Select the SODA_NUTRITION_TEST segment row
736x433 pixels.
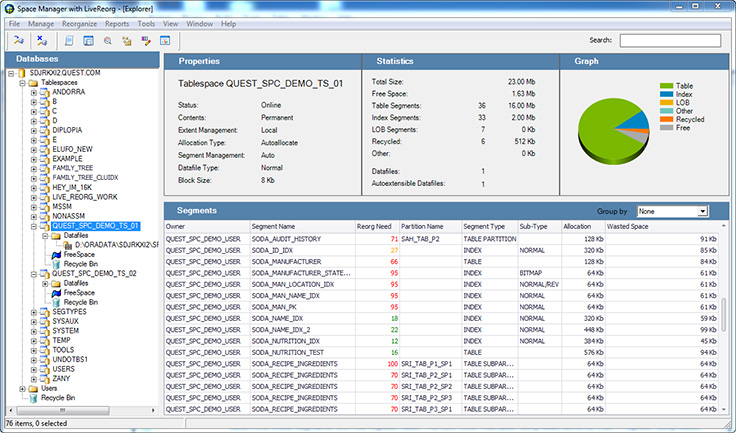(441, 352)
